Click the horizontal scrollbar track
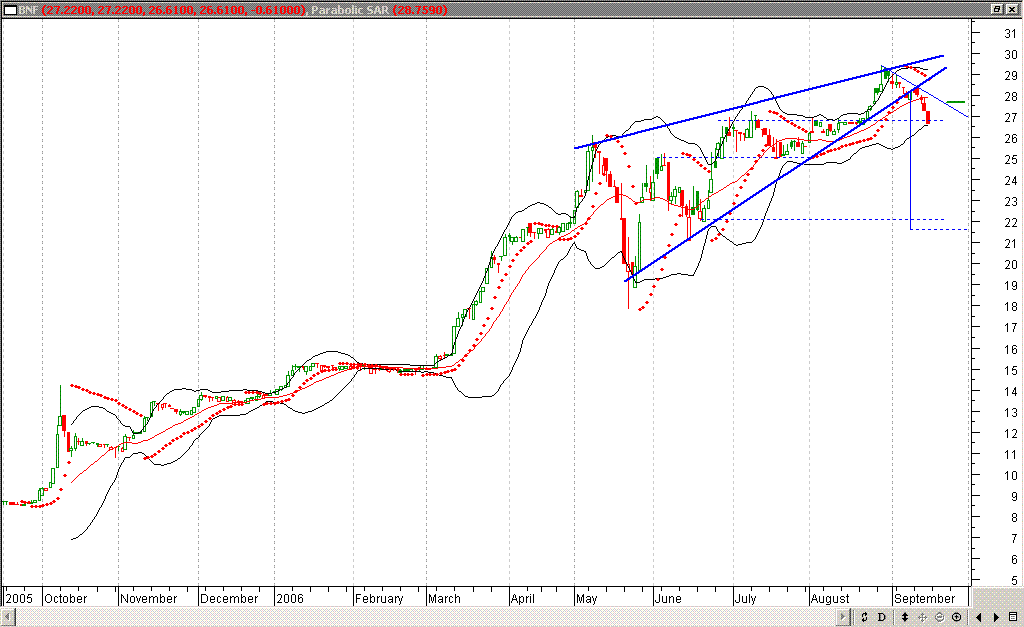 pyautogui.click(x=426, y=617)
